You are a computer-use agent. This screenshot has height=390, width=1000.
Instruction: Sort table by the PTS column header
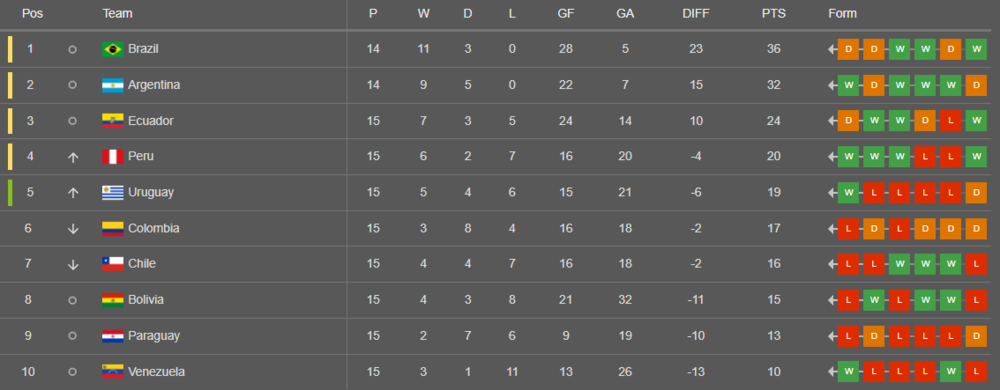tap(774, 13)
